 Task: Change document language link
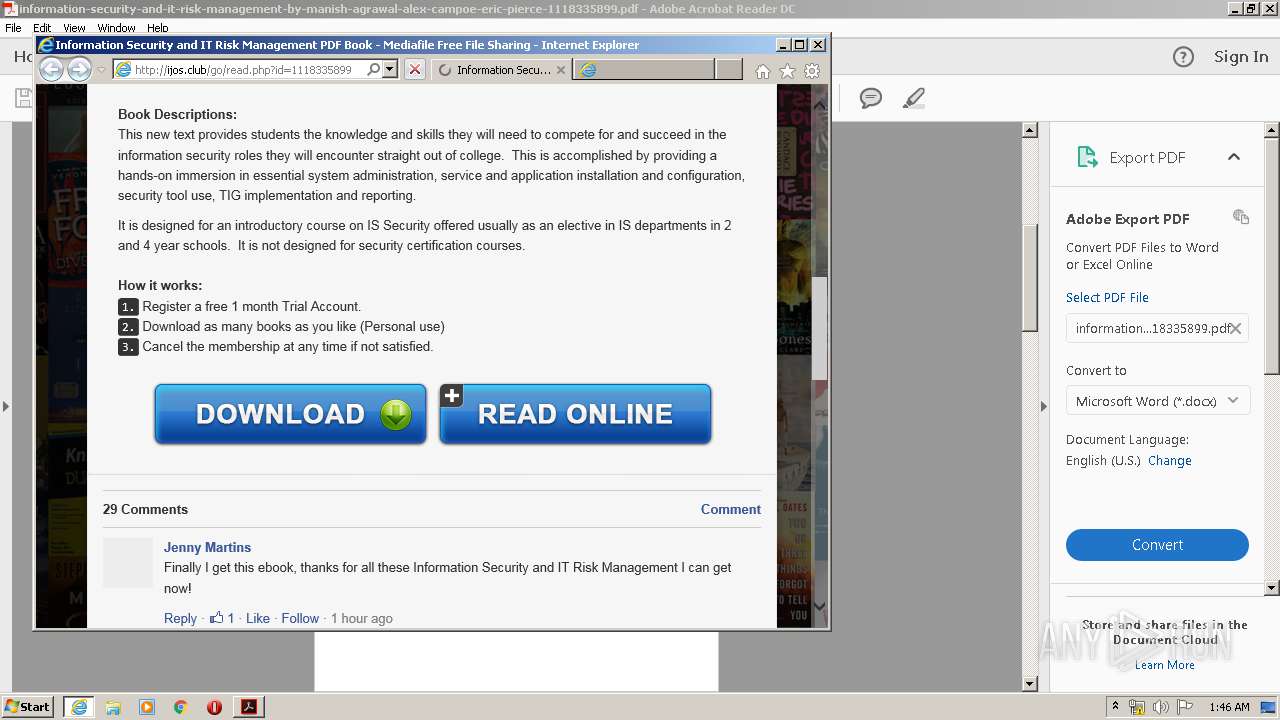tap(1169, 461)
